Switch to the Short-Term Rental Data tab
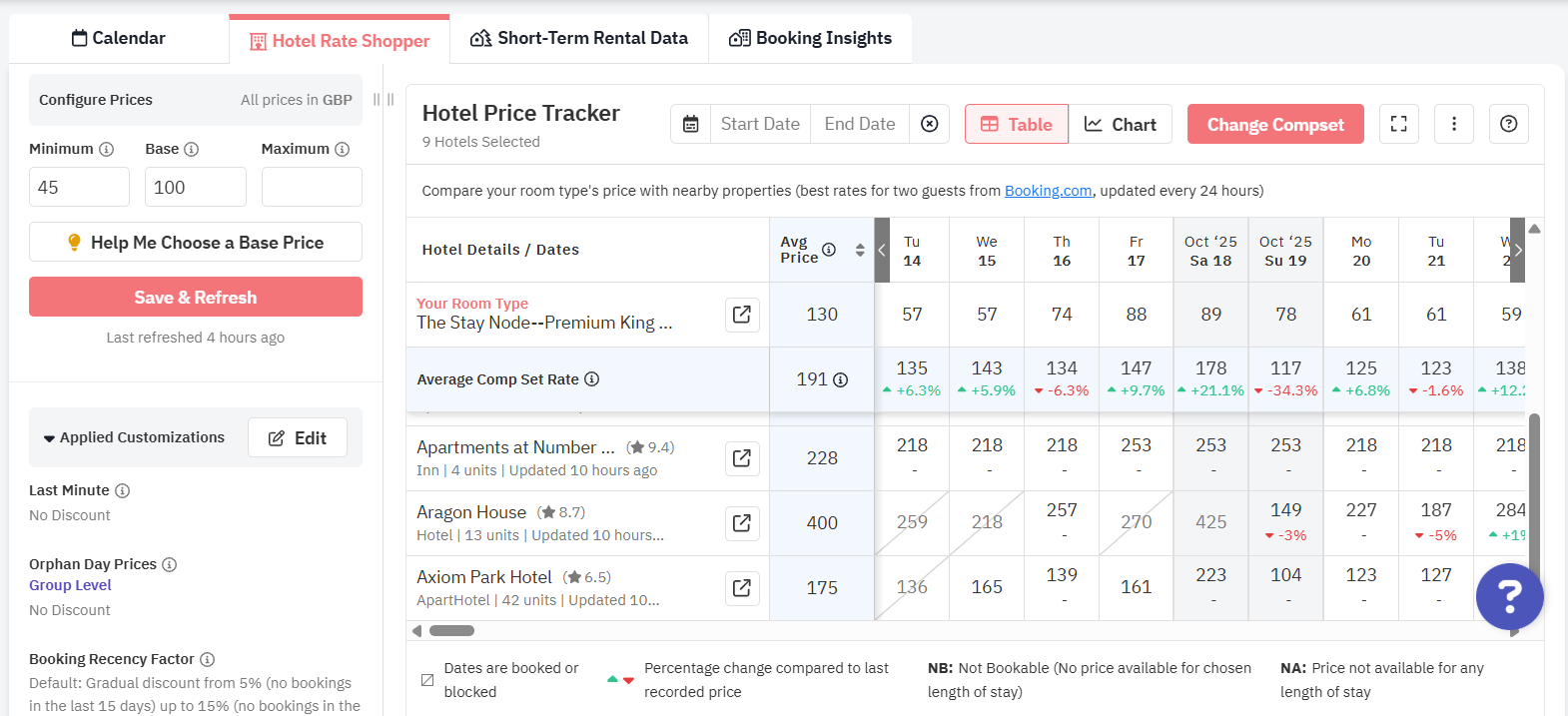 [579, 38]
